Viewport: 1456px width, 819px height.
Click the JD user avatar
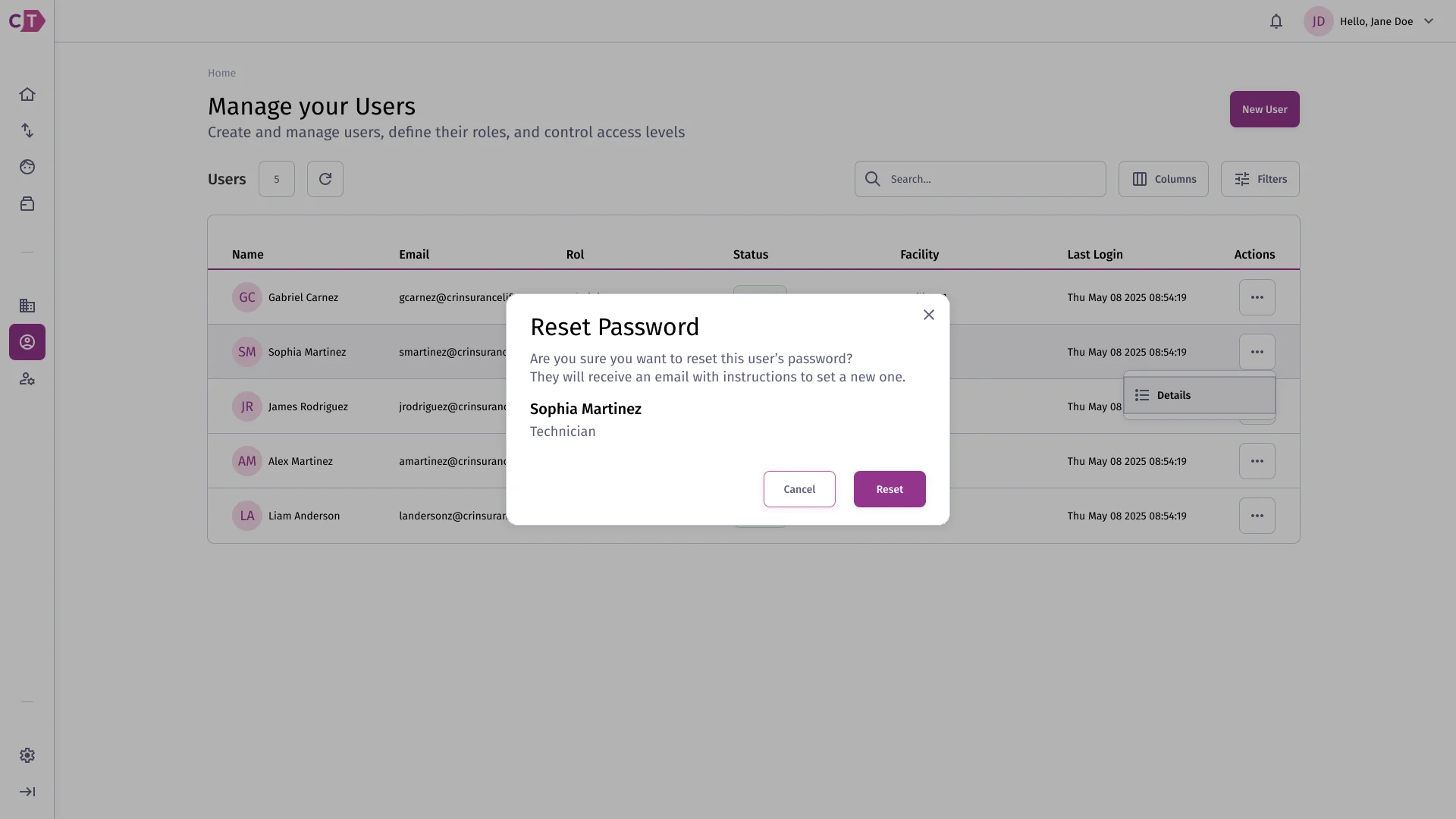click(x=1319, y=21)
